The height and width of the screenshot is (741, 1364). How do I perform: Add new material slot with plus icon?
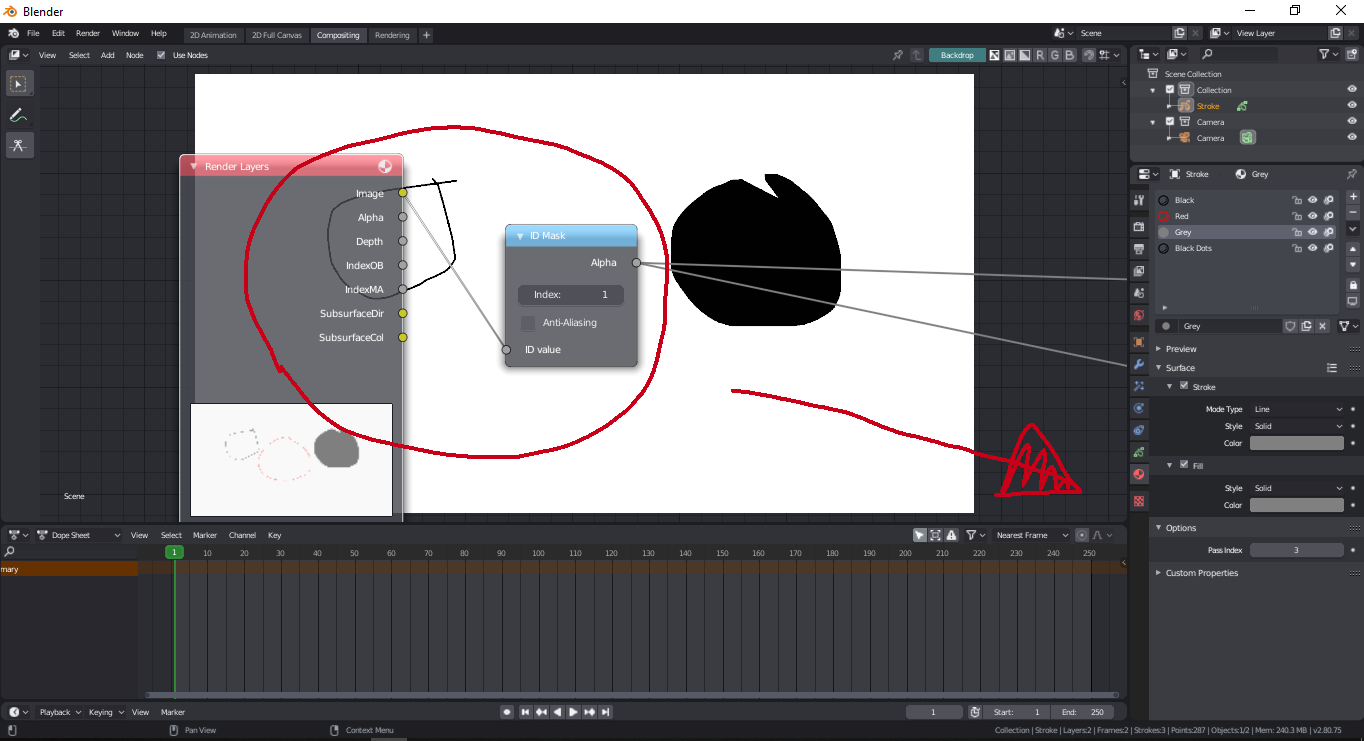pyautogui.click(x=1352, y=197)
